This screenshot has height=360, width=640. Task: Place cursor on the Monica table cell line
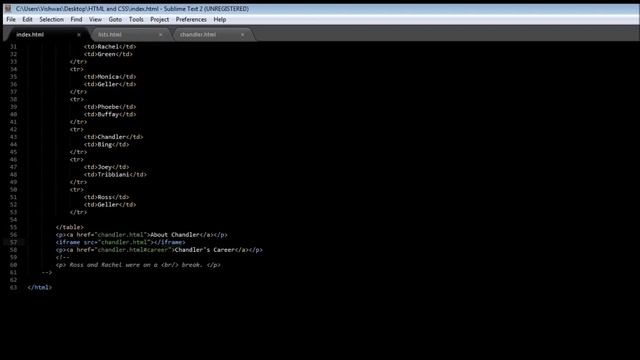tap(110, 77)
